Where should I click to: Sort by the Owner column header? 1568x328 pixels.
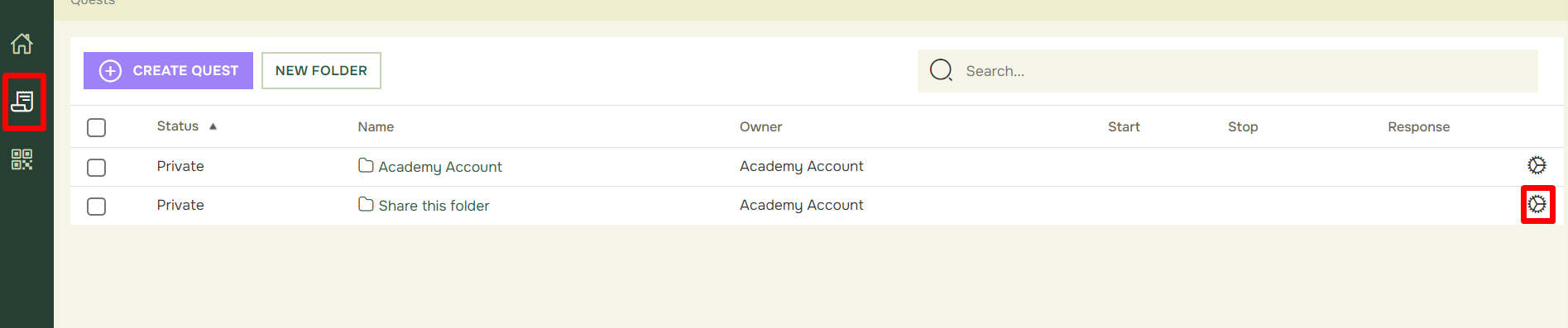pos(760,126)
